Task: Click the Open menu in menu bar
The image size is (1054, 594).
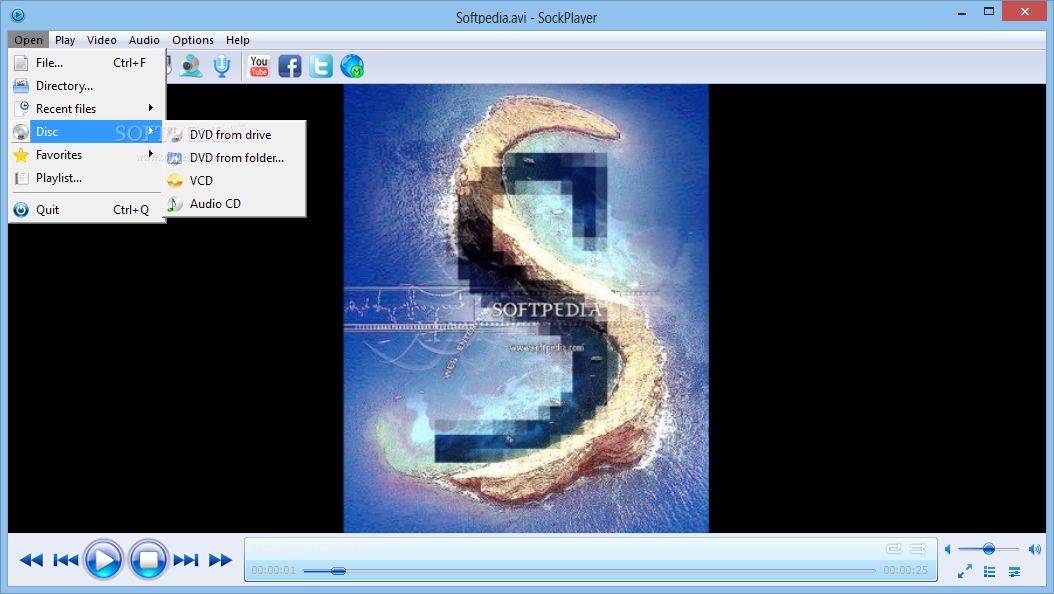Action: point(28,40)
